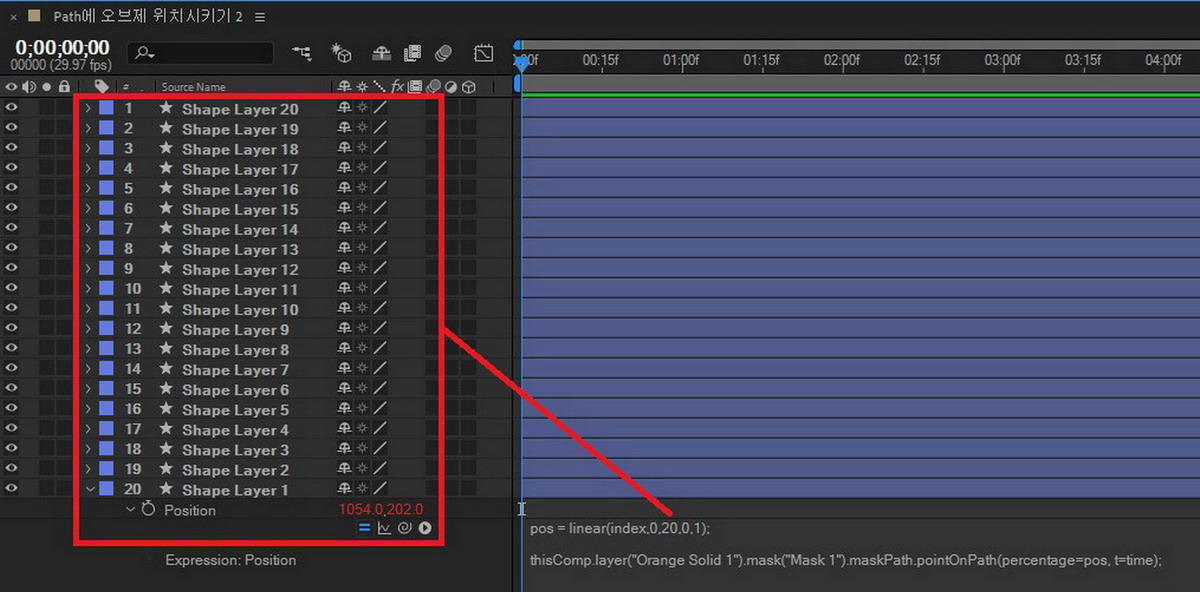1200x592 pixels.
Task: Hide Shape Layer 5 with eye toggle
Action: click(12, 409)
